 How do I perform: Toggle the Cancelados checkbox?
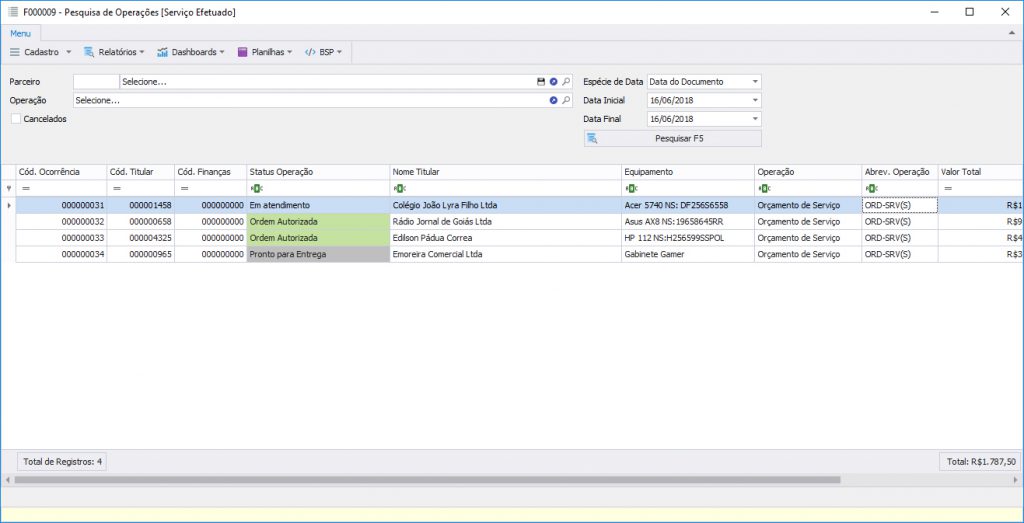coord(16,119)
